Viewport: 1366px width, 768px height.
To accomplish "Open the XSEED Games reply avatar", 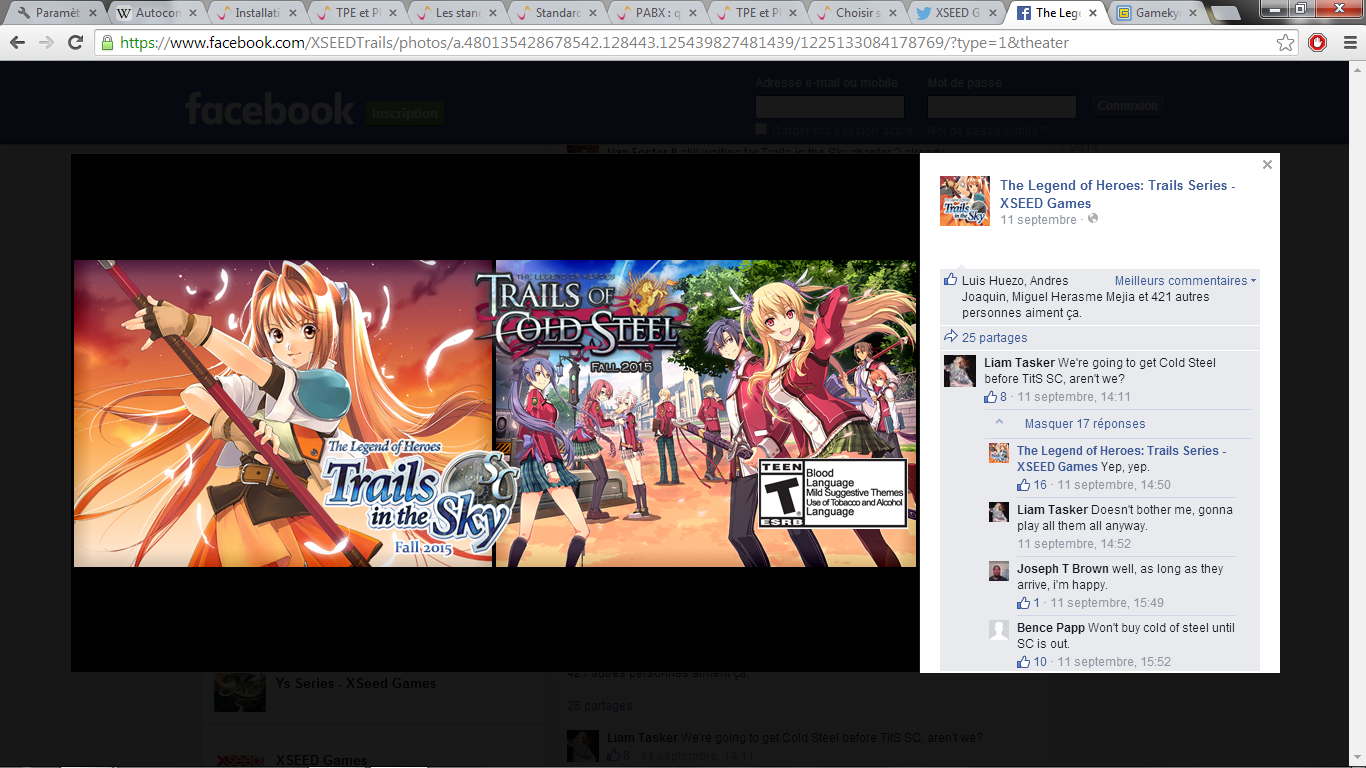I will click(999, 453).
